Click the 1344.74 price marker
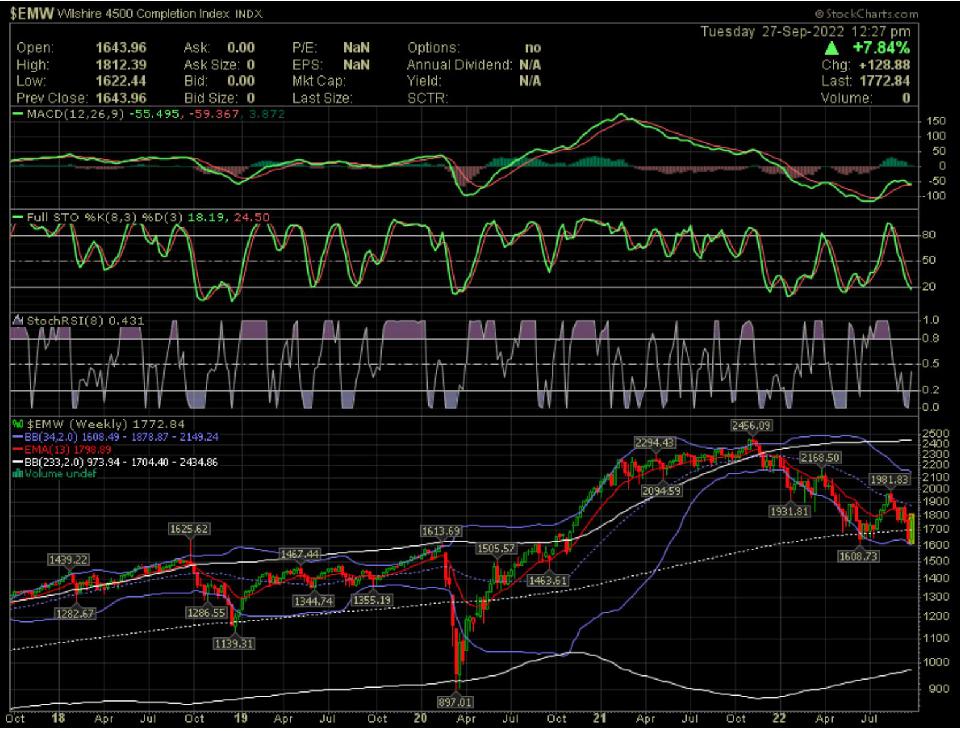The width and height of the screenshot is (960, 731). coord(313,602)
